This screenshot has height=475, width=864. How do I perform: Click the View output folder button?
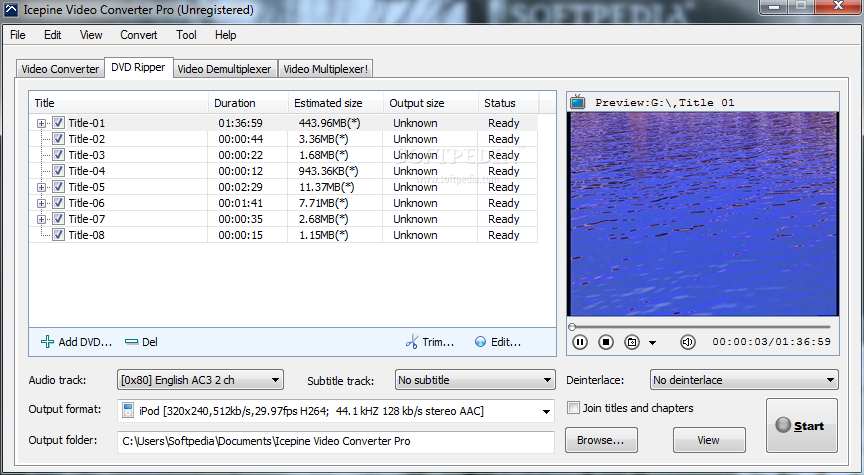click(x=709, y=440)
